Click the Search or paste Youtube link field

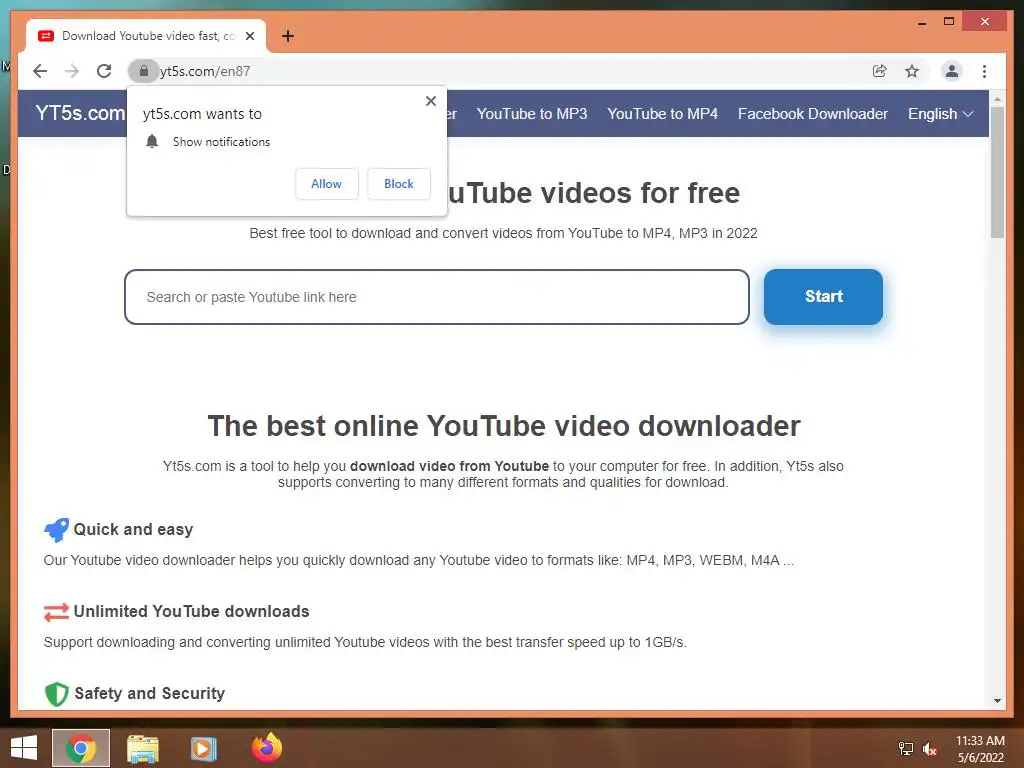tap(436, 297)
